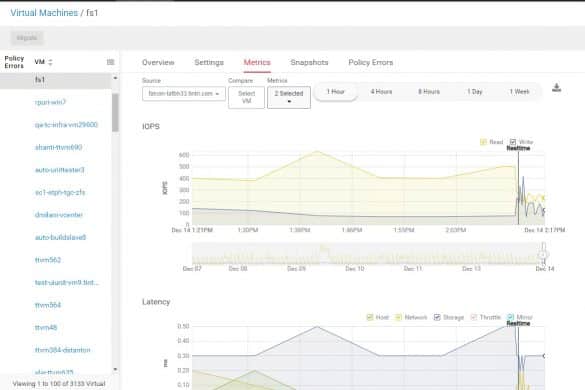Open the Compare Select VM dropdown
This screenshot has width=585, height=390.
246,97
